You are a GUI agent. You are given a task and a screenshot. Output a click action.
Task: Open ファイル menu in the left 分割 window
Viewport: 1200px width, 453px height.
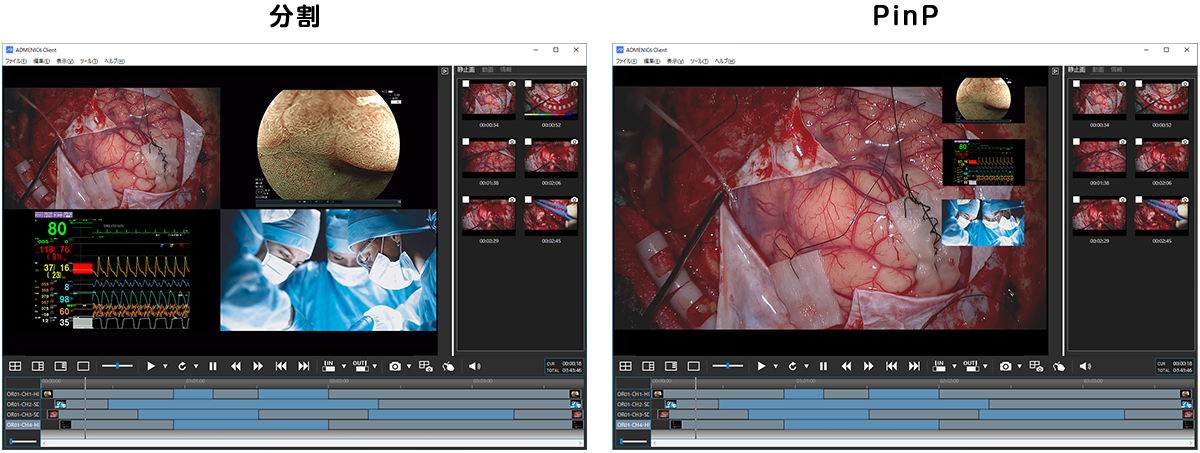tap(14, 61)
